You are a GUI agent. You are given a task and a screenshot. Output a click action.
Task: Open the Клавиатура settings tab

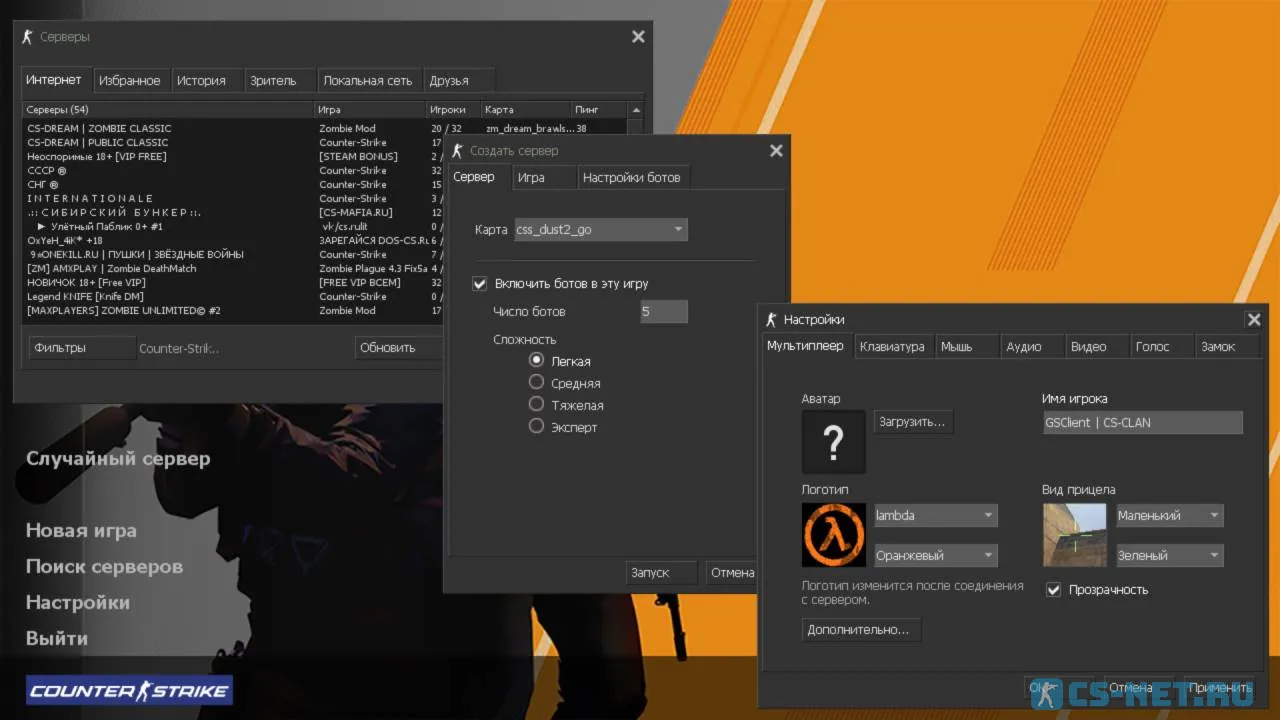(893, 347)
